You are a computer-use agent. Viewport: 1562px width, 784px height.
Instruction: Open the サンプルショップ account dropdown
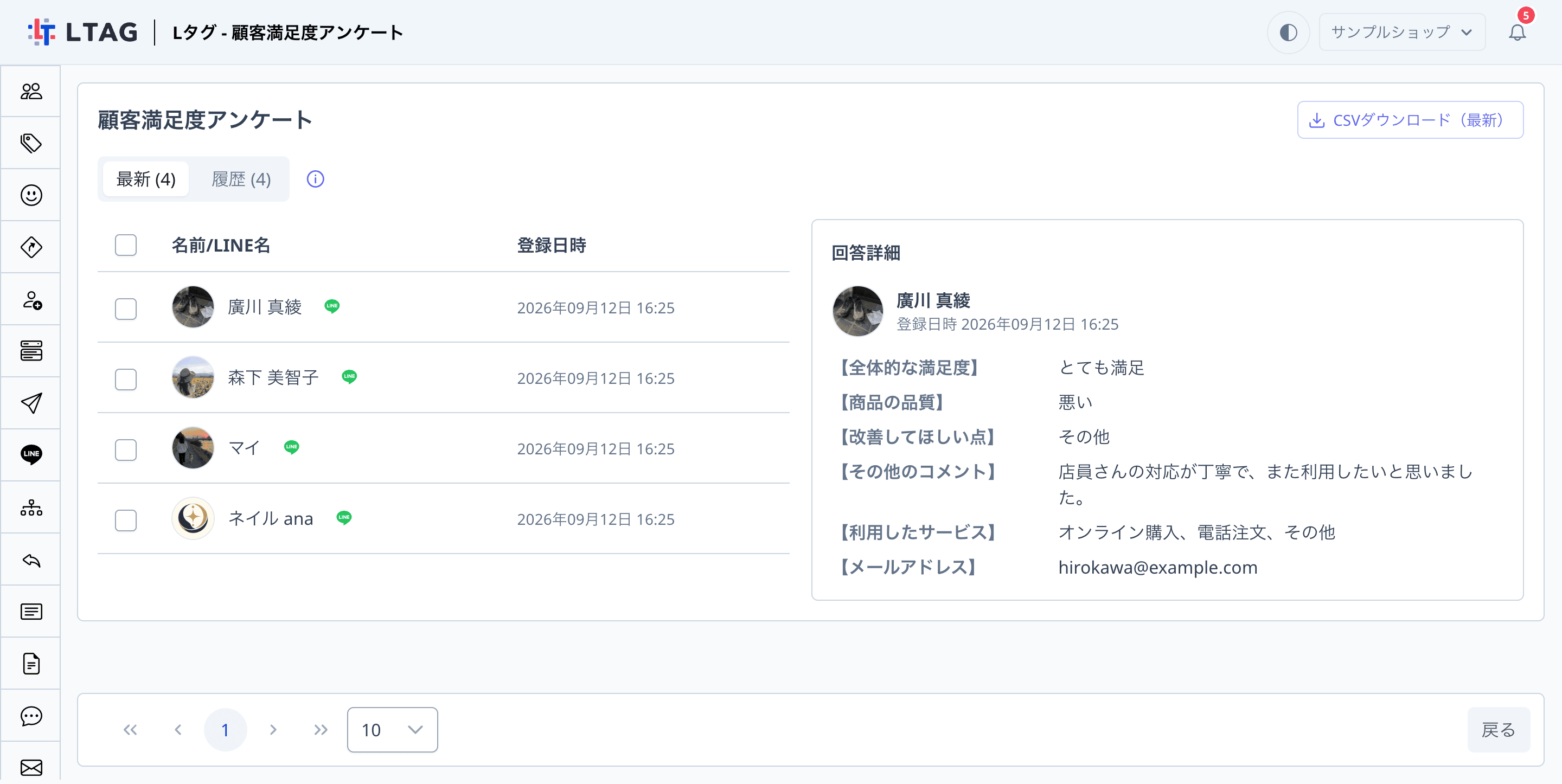1402,32
